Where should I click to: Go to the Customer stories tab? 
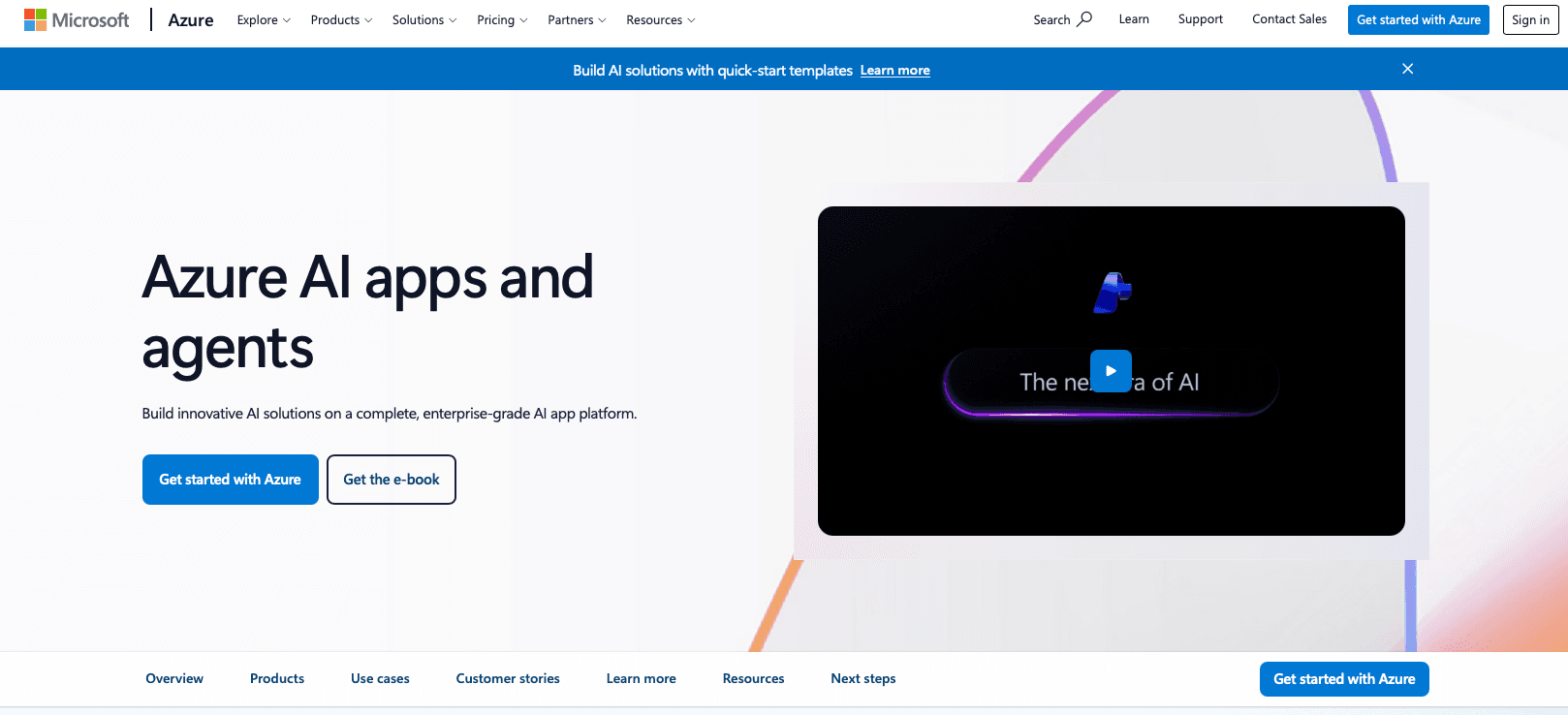coord(508,679)
